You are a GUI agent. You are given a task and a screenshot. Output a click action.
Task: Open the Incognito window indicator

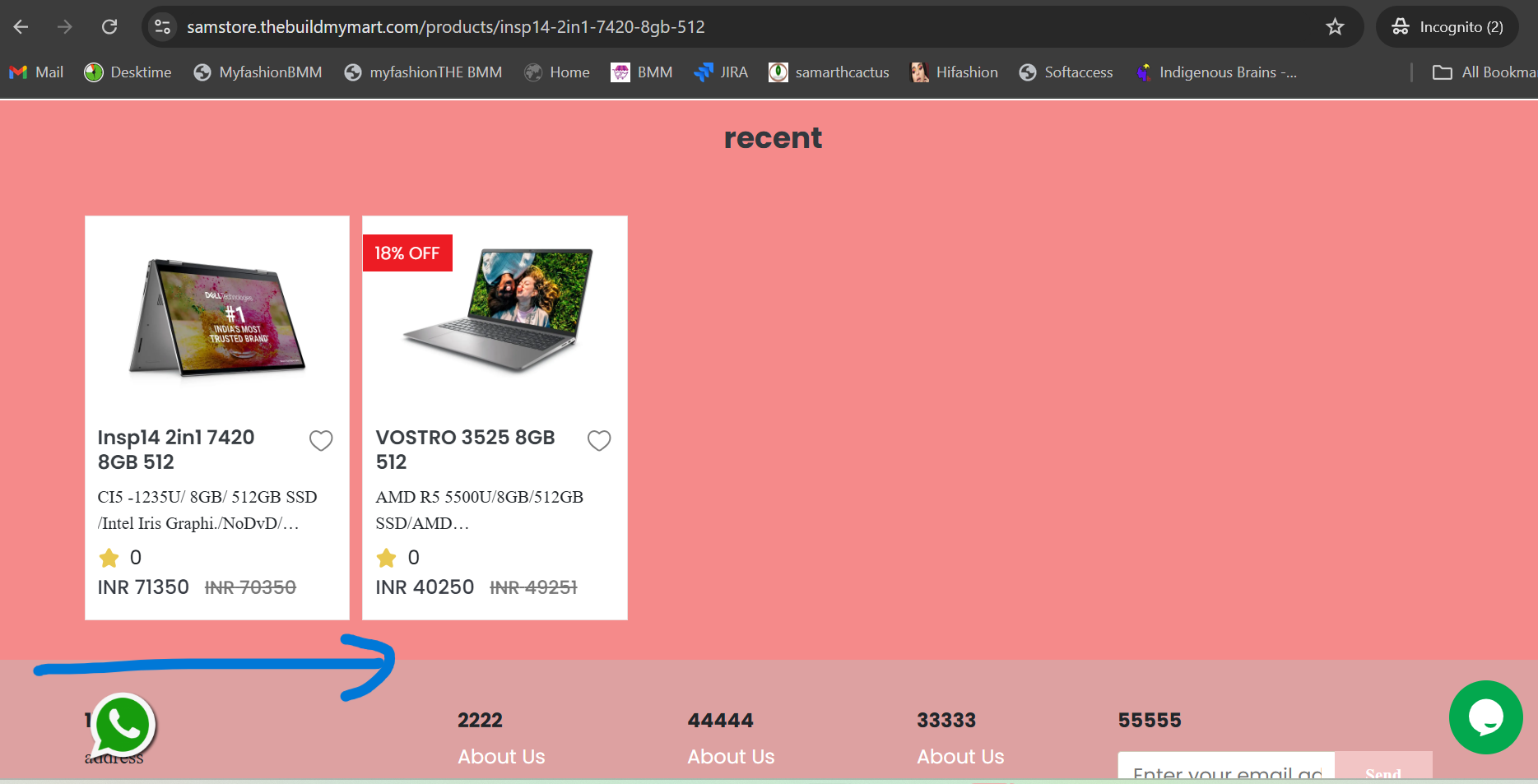coord(1447,27)
